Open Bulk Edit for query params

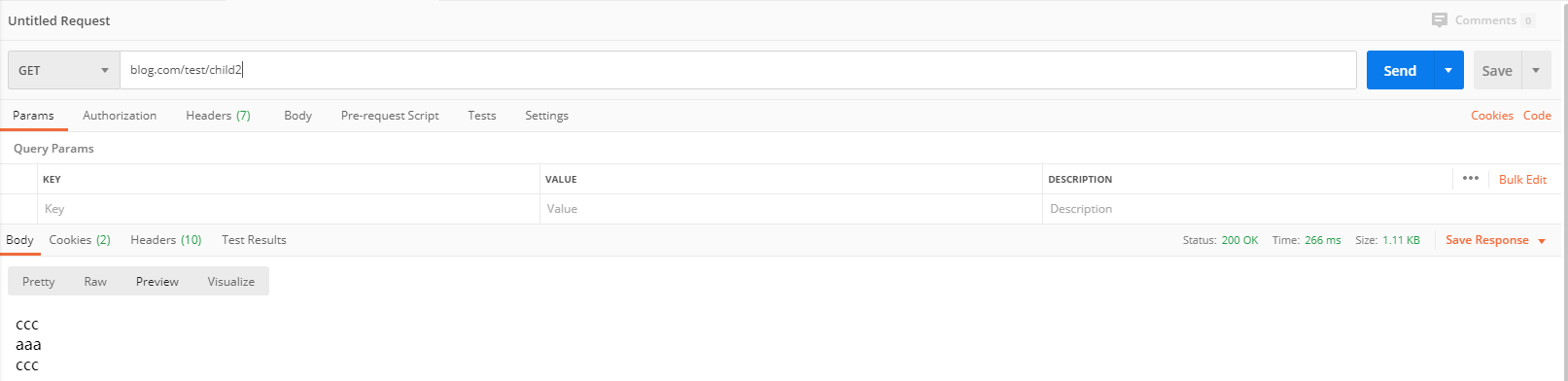click(x=1522, y=179)
